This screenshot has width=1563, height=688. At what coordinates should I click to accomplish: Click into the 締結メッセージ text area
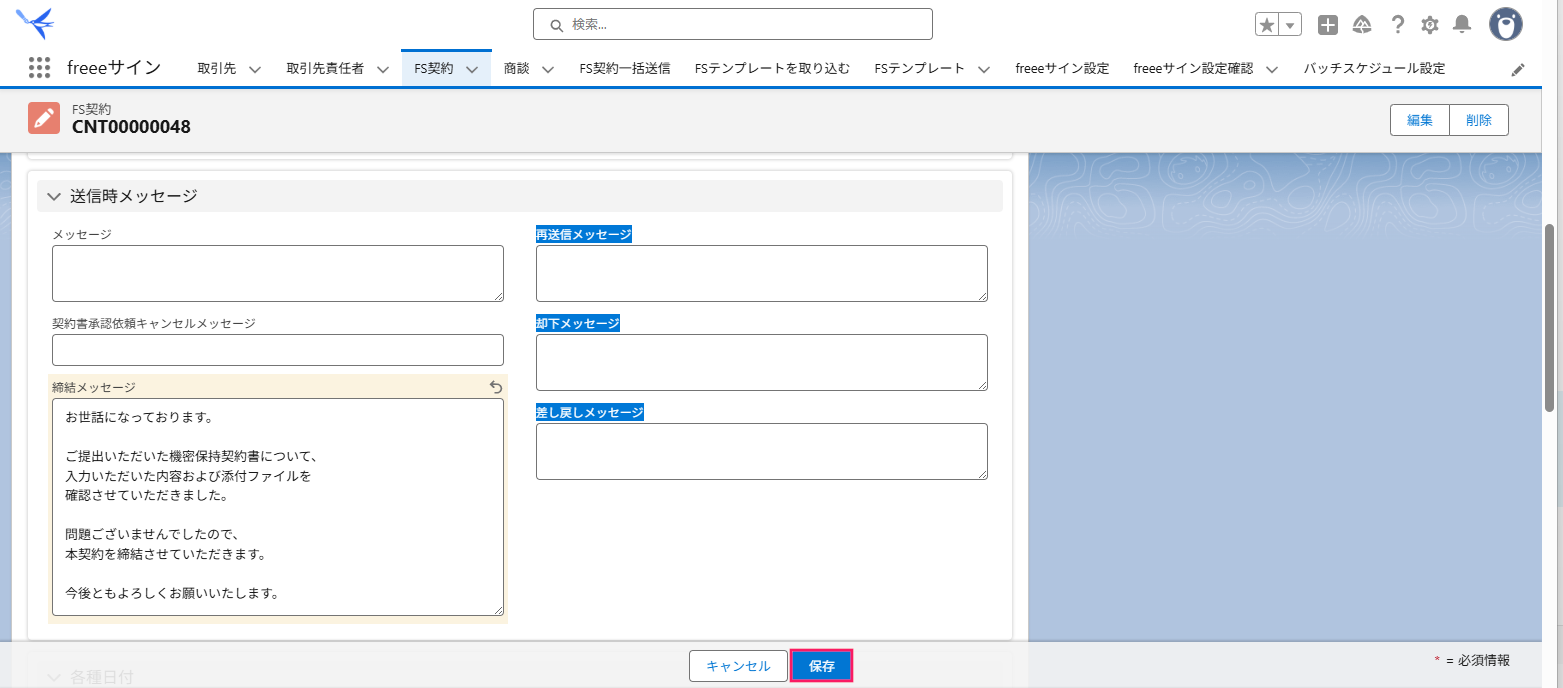pos(278,507)
